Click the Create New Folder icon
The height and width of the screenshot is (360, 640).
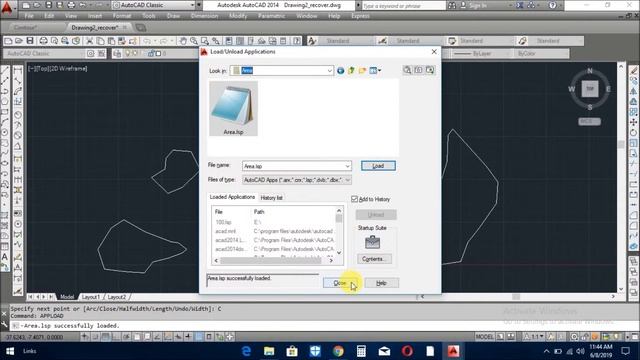[x=362, y=71]
